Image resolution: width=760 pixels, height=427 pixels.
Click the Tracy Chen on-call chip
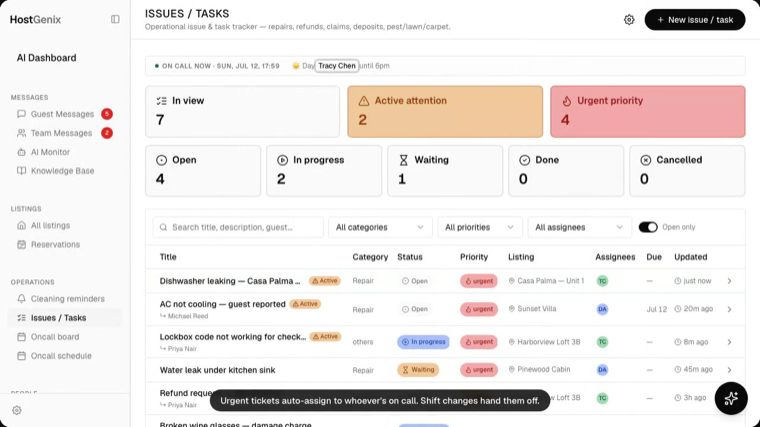tap(337, 65)
